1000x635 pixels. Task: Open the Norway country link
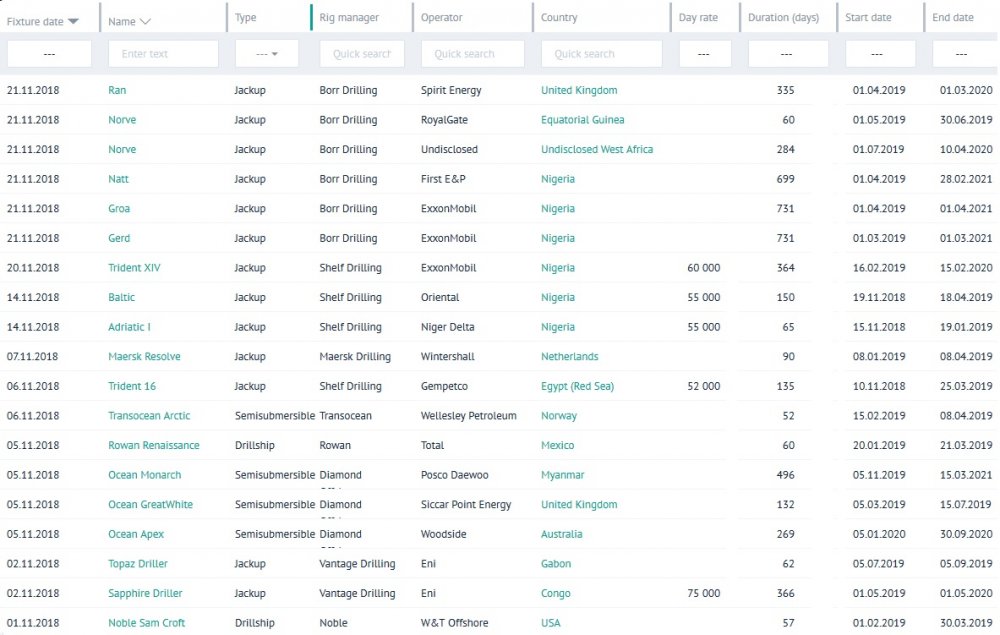point(559,416)
